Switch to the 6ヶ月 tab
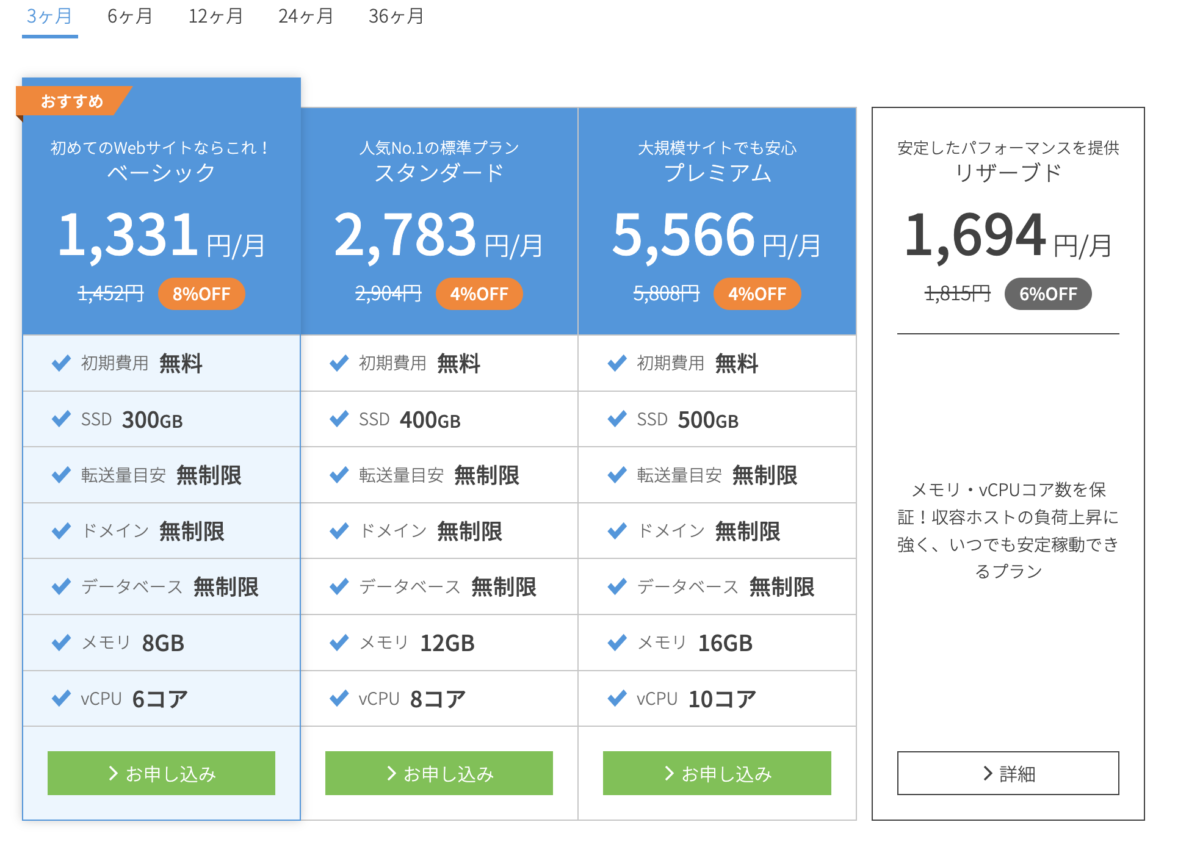 coord(130,17)
